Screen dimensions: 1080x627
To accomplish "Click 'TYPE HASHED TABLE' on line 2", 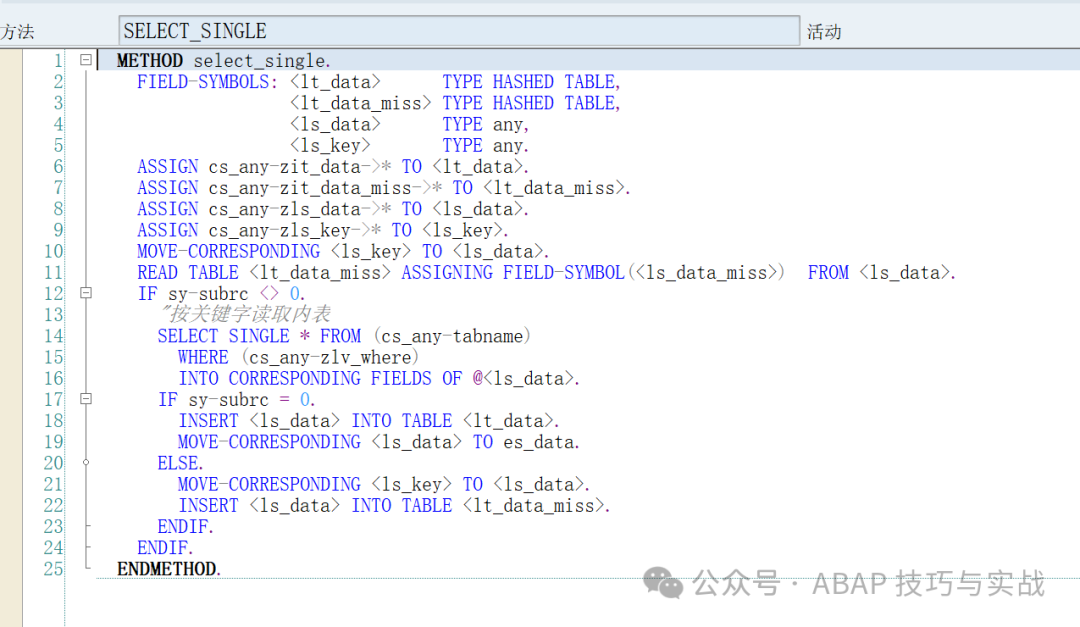I will pos(529,82).
